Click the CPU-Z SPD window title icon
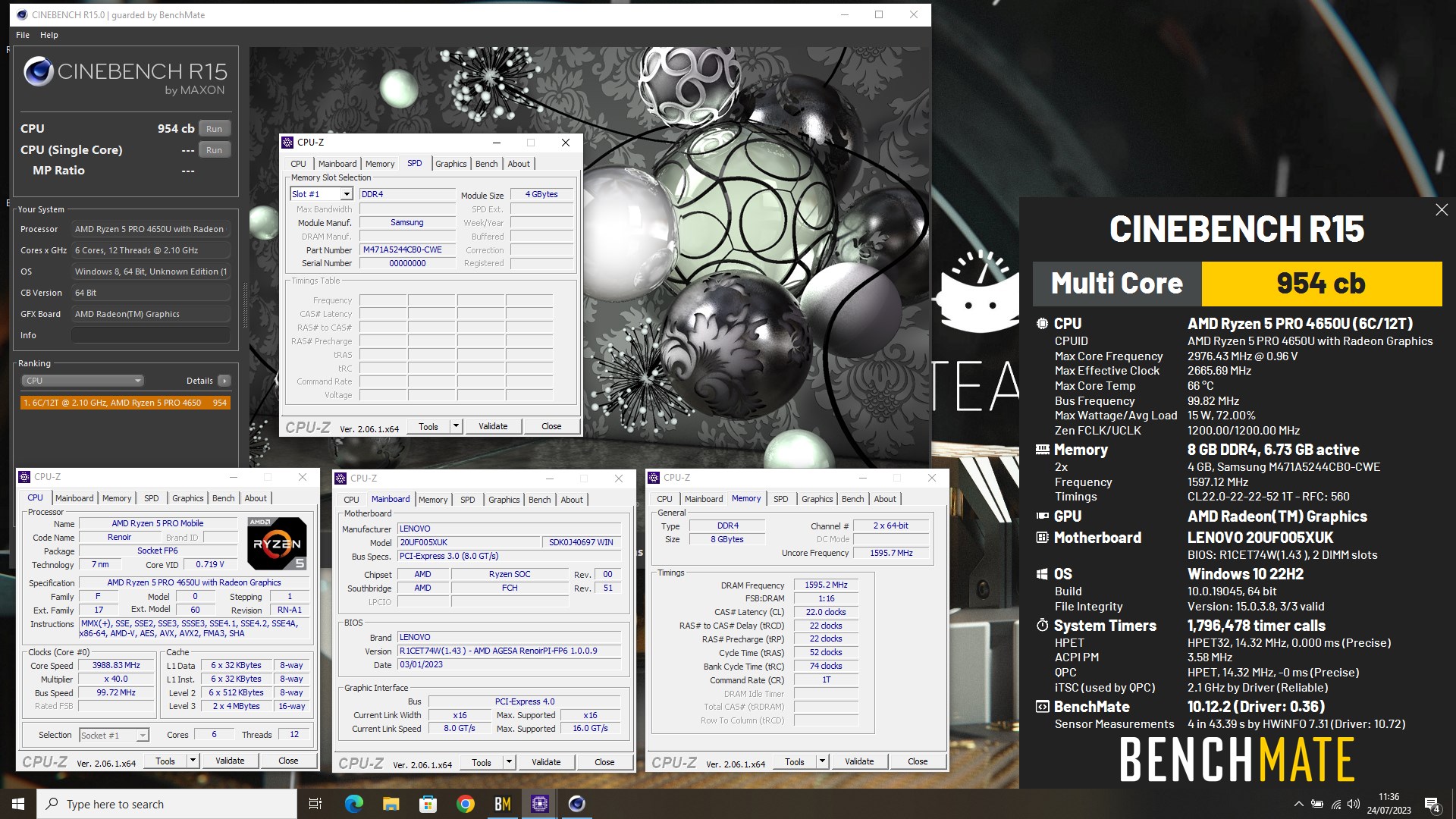The width and height of the screenshot is (1456, 819). coord(287,143)
